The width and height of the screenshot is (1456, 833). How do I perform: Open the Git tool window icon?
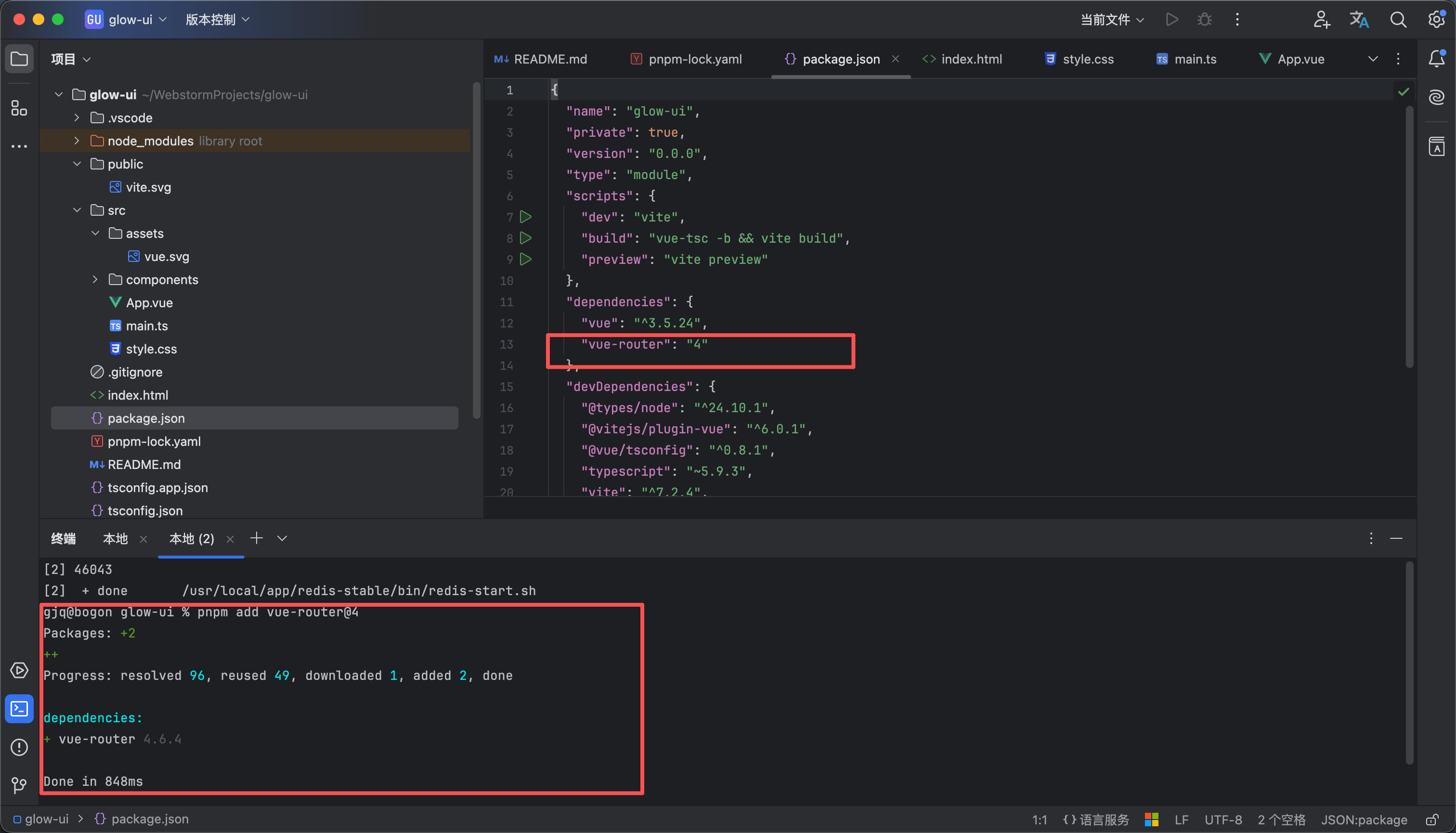[19, 785]
